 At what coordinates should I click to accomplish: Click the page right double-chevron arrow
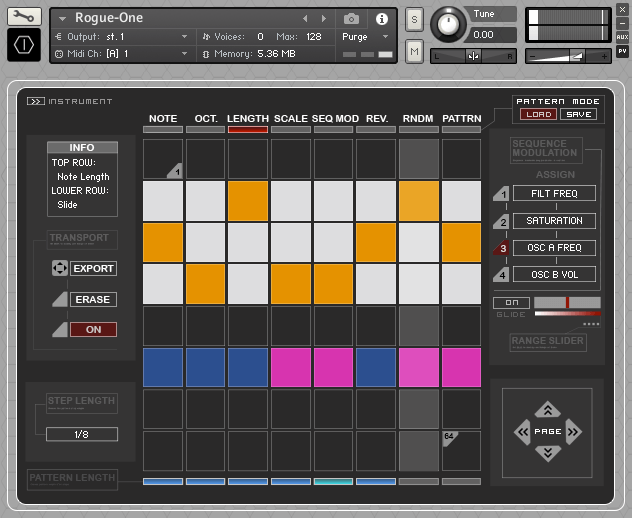[x=573, y=432]
